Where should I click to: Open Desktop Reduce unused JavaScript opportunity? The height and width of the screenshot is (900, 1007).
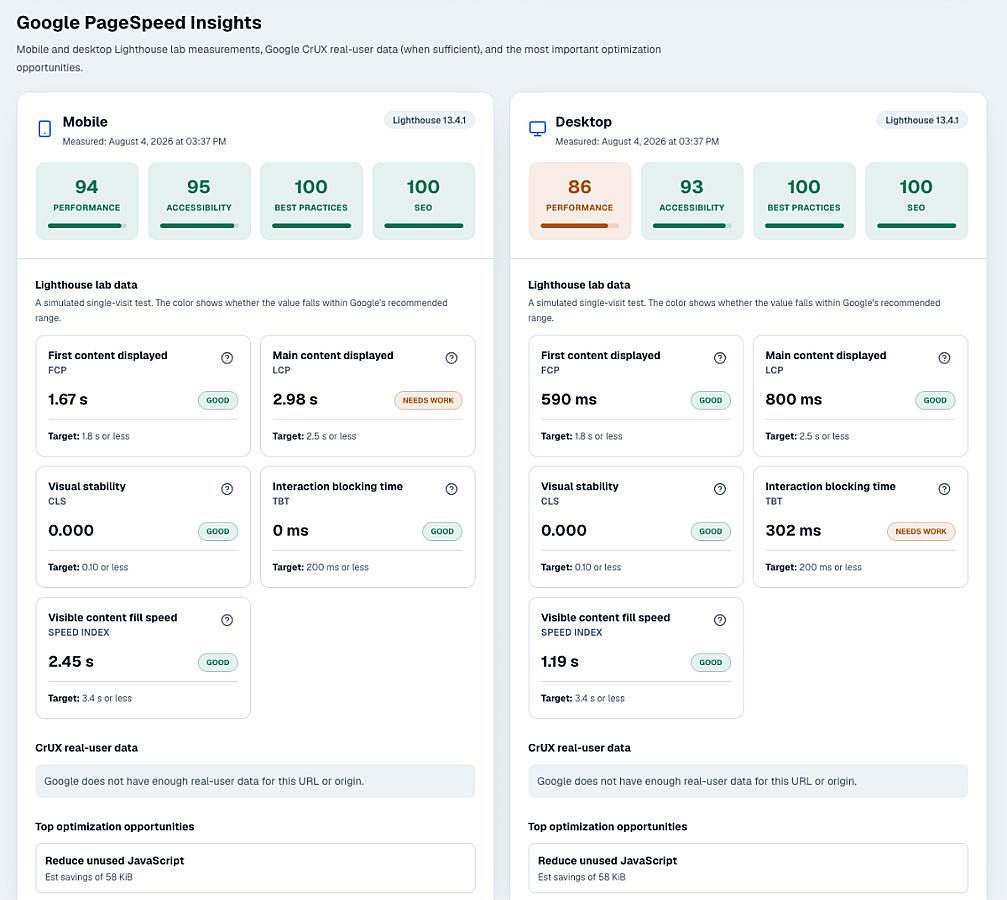click(748, 868)
